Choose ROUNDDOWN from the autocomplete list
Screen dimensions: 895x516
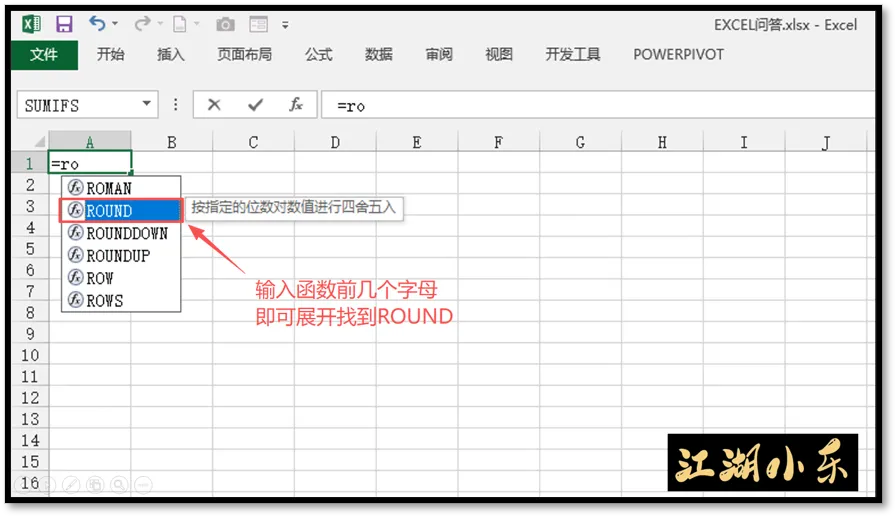coord(121,233)
